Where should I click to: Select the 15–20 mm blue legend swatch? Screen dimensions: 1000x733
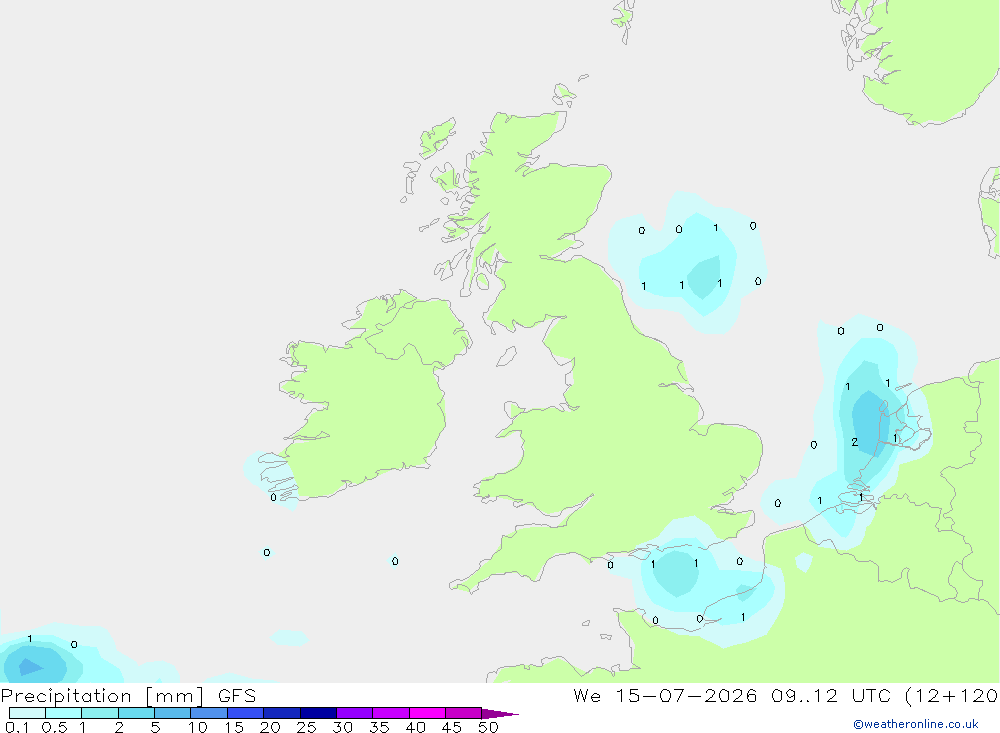pos(246,713)
